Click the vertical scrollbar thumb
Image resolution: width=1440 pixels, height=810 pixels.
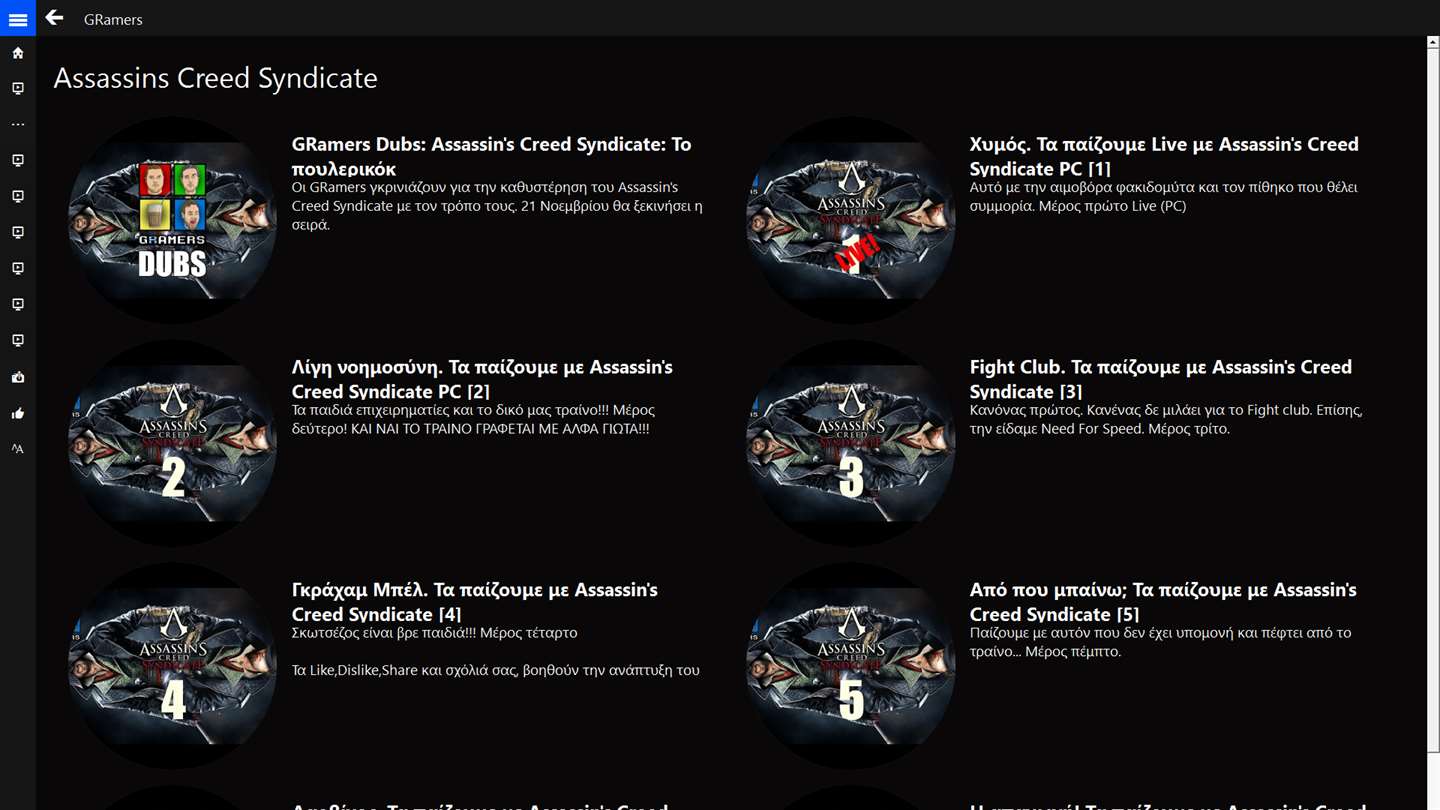[x=1433, y=400]
